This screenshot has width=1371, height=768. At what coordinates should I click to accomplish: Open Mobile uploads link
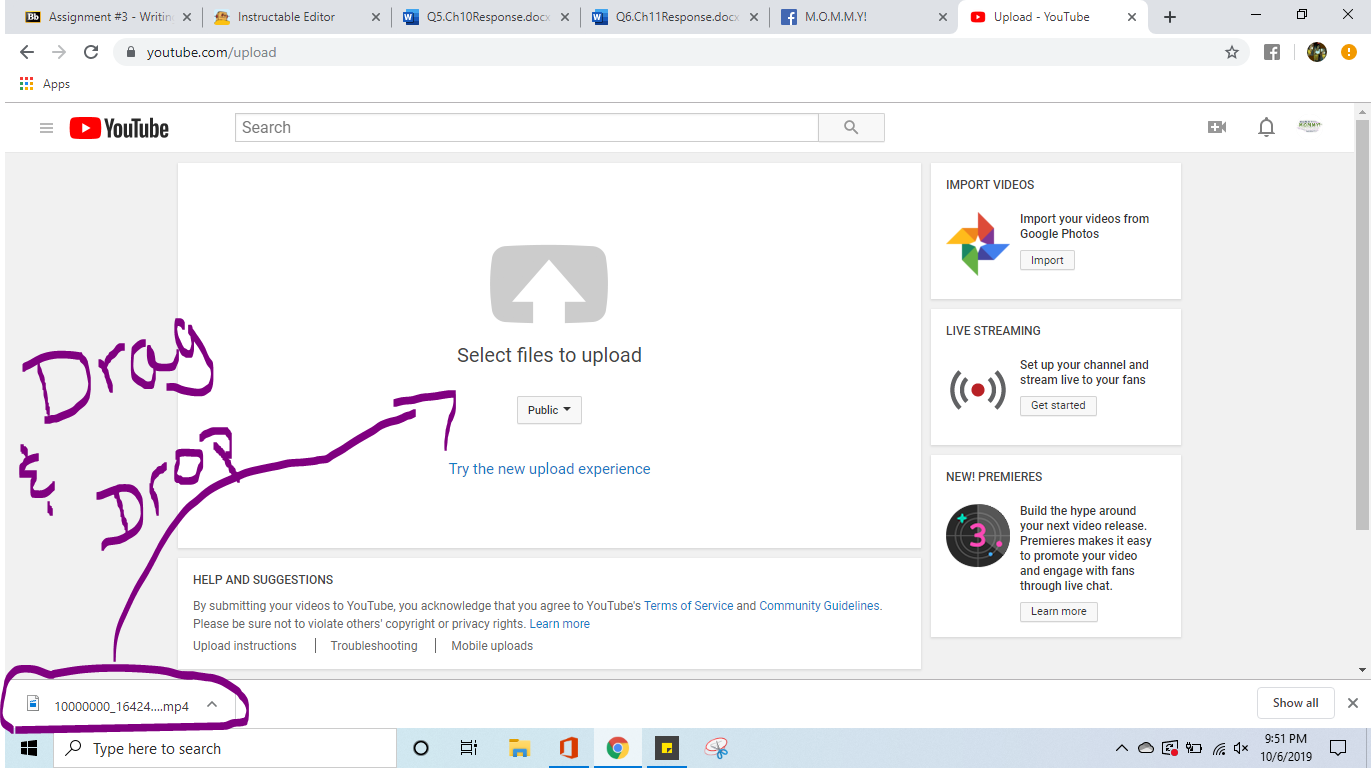492,646
